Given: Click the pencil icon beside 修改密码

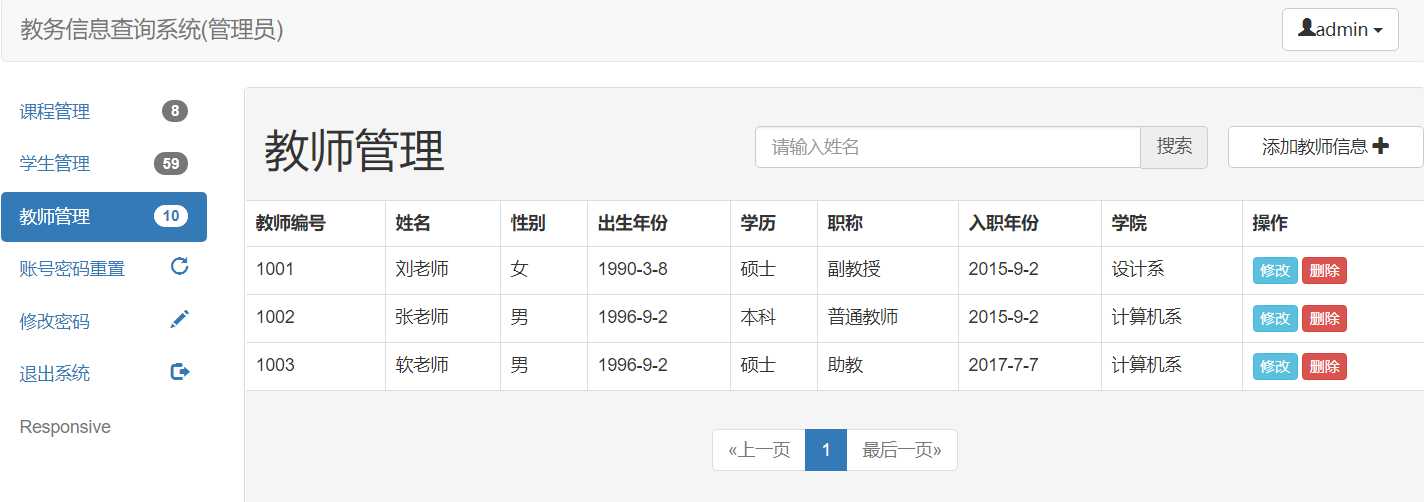Looking at the screenshot, I should [x=180, y=319].
